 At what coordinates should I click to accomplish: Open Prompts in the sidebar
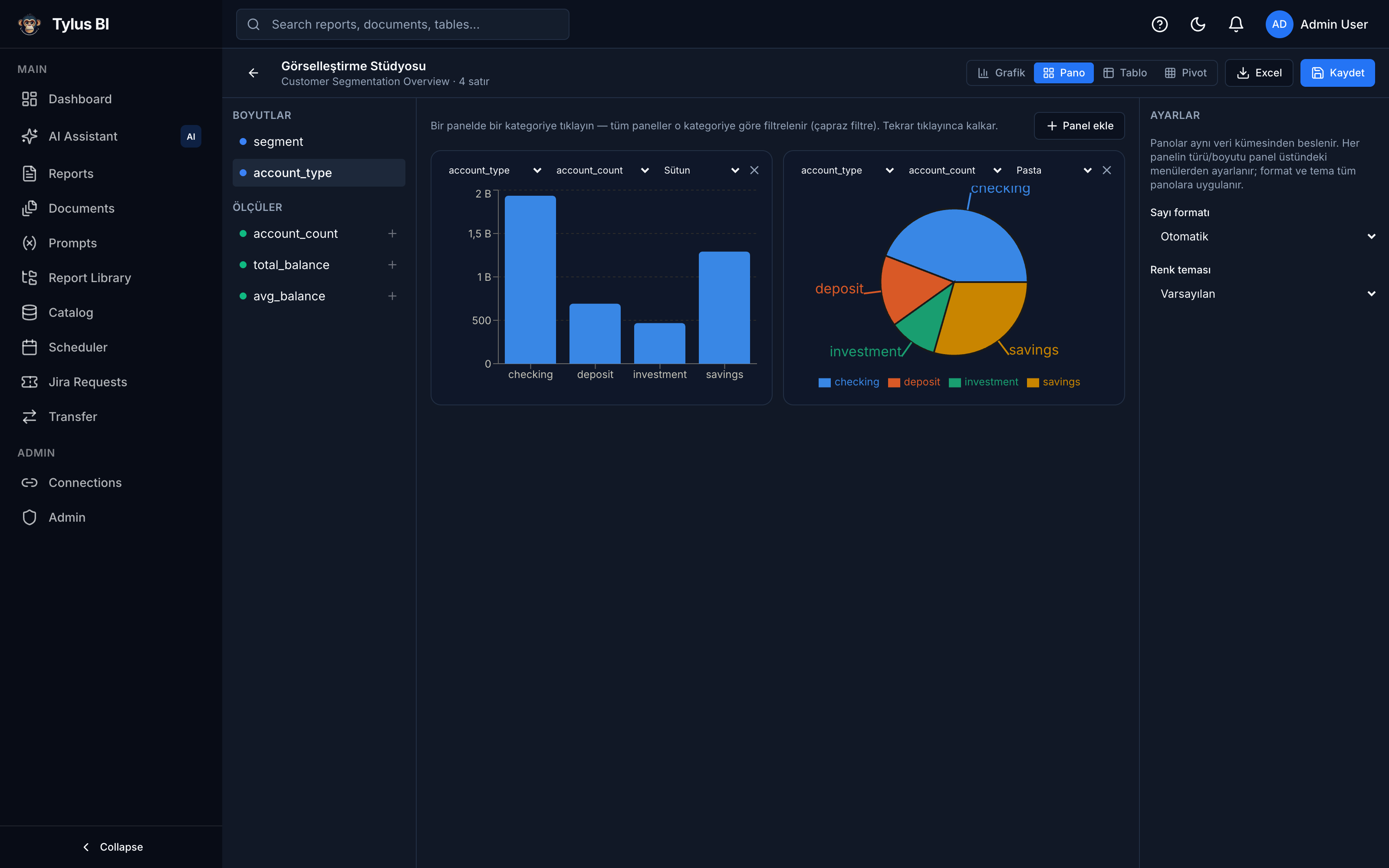point(111,243)
